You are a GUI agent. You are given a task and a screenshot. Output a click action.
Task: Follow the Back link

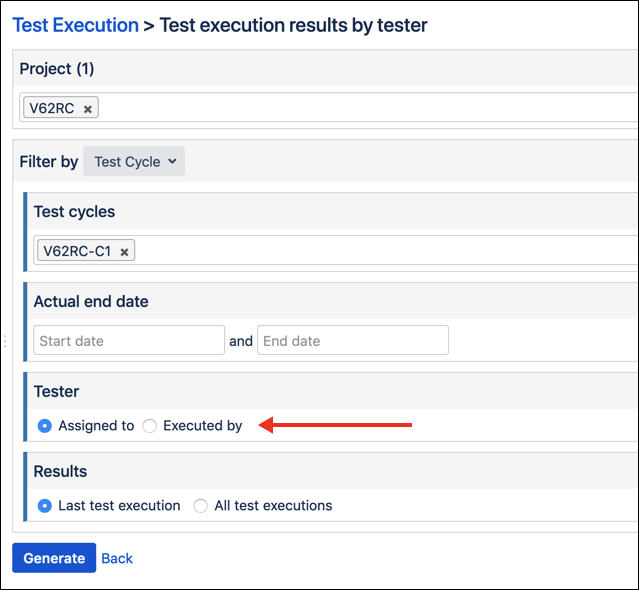pos(117,558)
